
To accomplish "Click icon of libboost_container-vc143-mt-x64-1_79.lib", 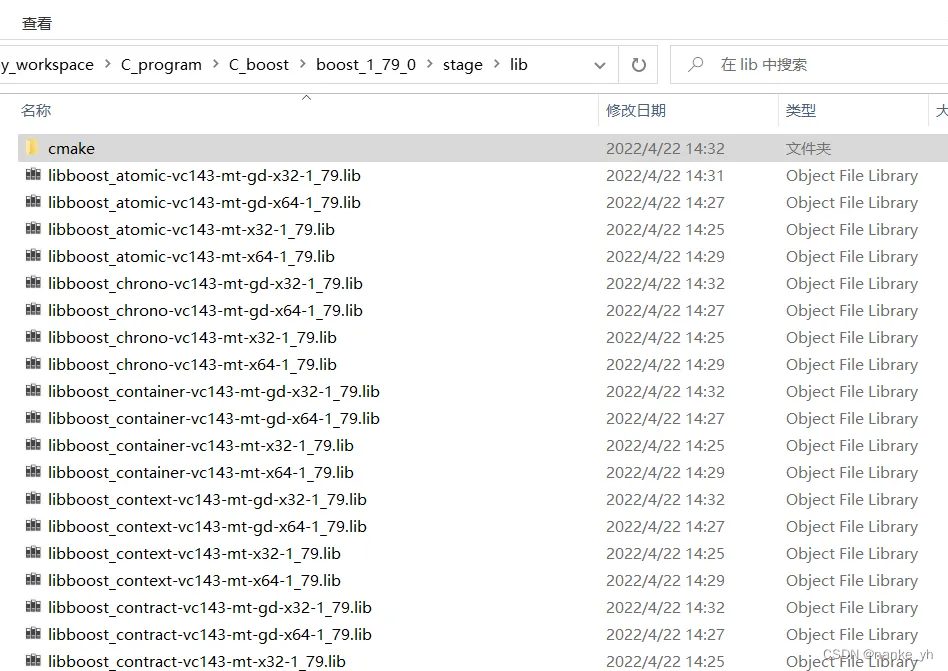I will click(33, 472).
